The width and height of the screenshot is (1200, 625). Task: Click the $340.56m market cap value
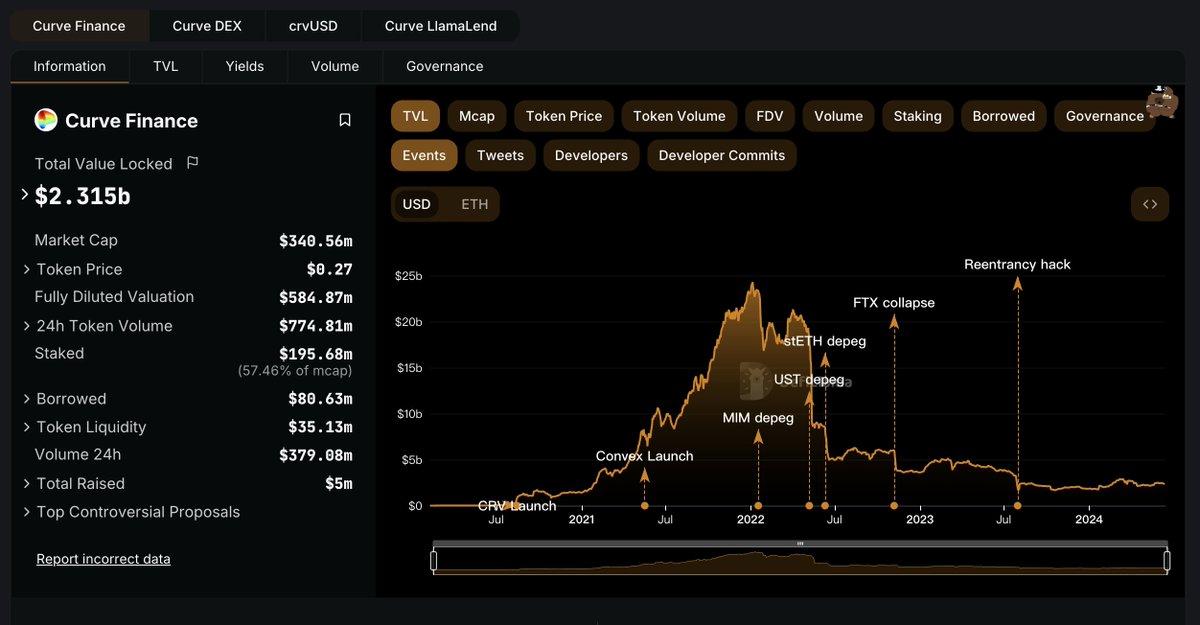click(x=316, y=241)
